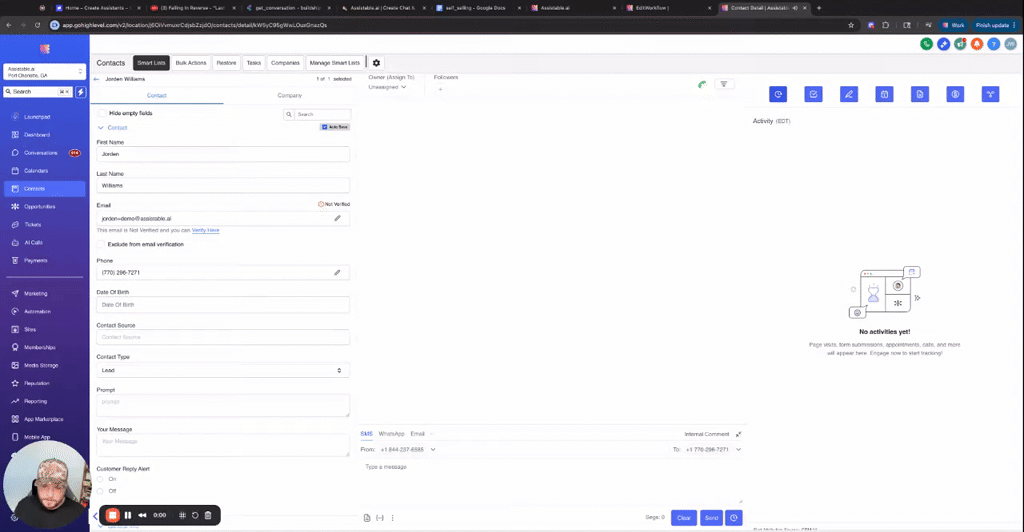1024x532 pixels.
Task: Open the announcements megaphone icon
Action: tap(960, 44)
